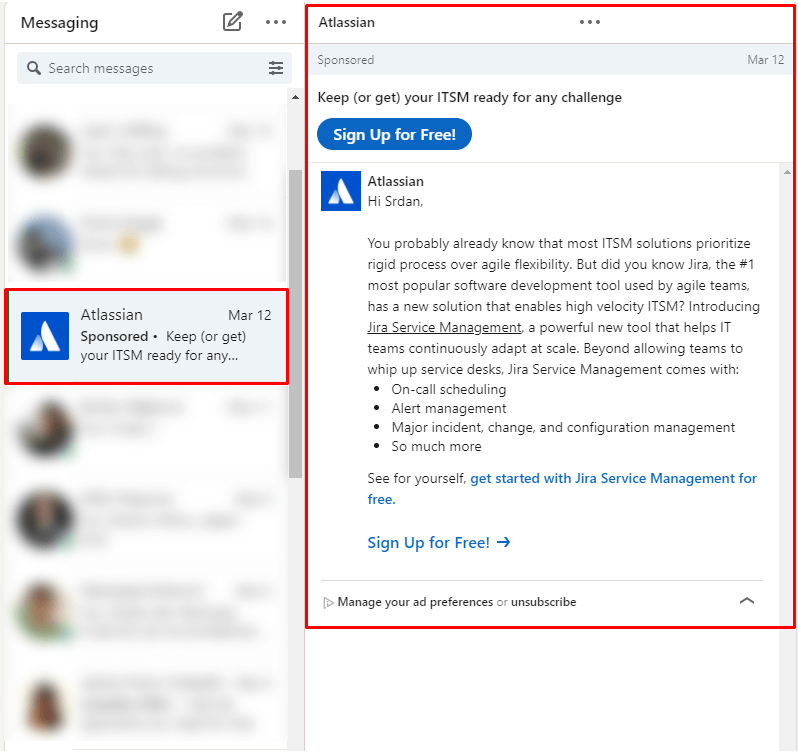Click the search magnifier icon
798x756 pixels.
pyautogui.click(x=34, y=68)
